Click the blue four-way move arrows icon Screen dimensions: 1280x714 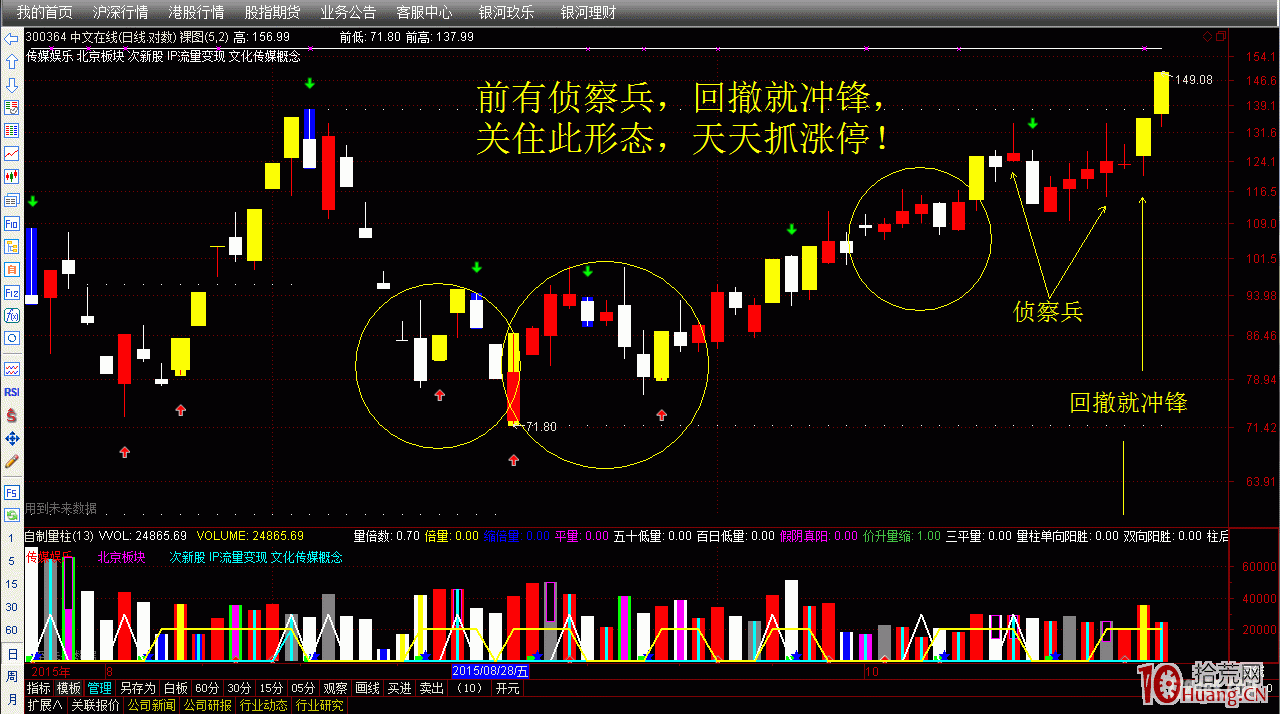coord(12,438)
